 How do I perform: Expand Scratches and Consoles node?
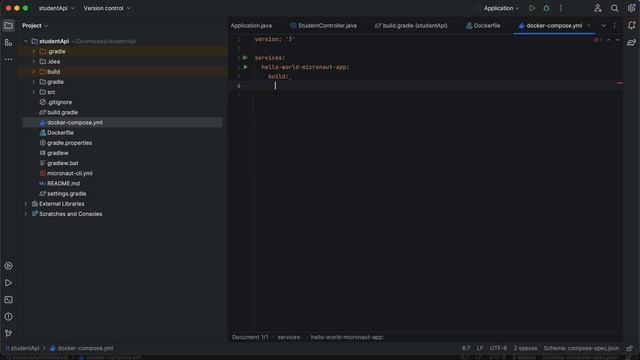pos(26,214)
